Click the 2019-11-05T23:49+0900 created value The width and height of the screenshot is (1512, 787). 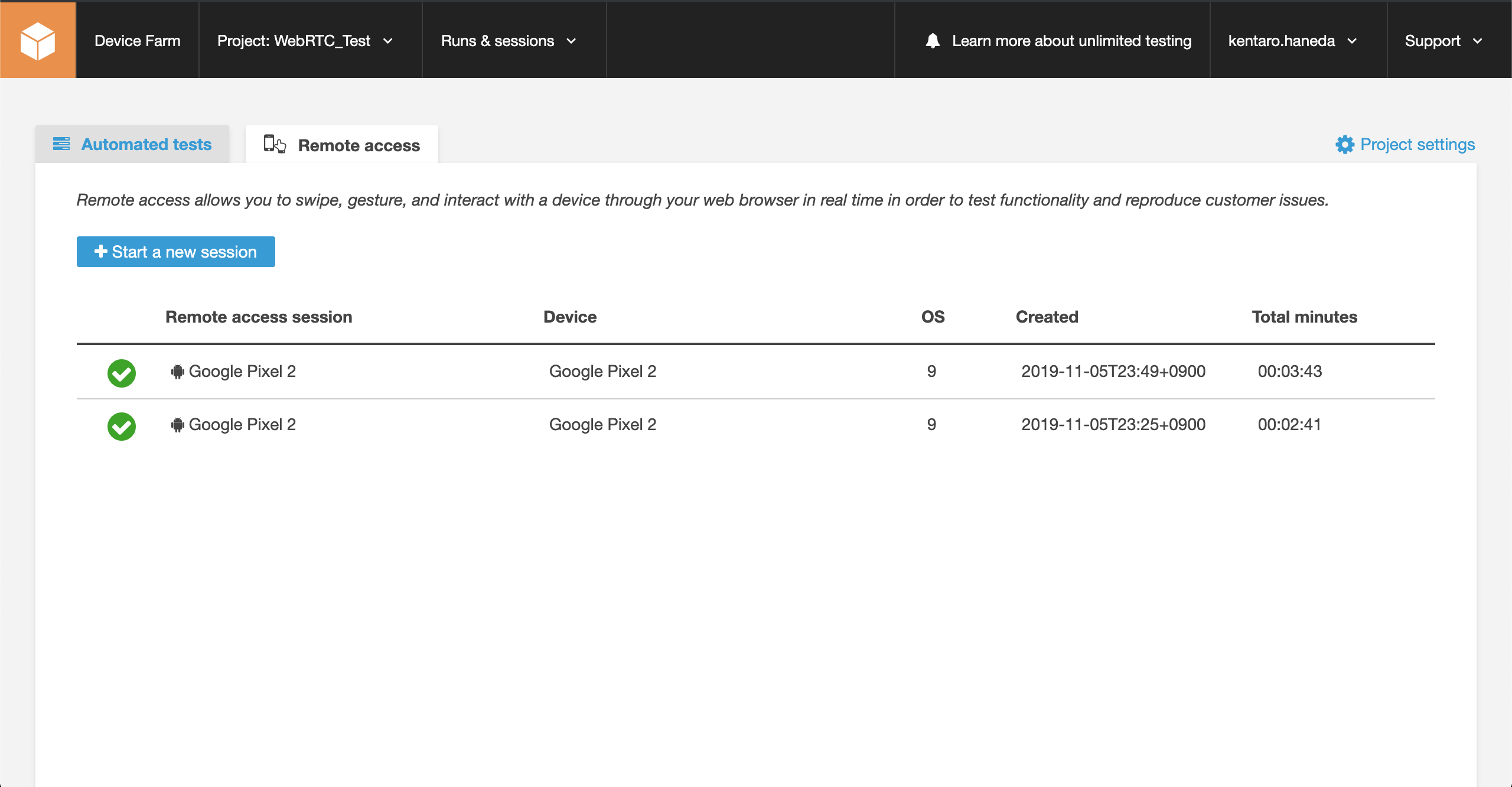(x=1113, y=371)
